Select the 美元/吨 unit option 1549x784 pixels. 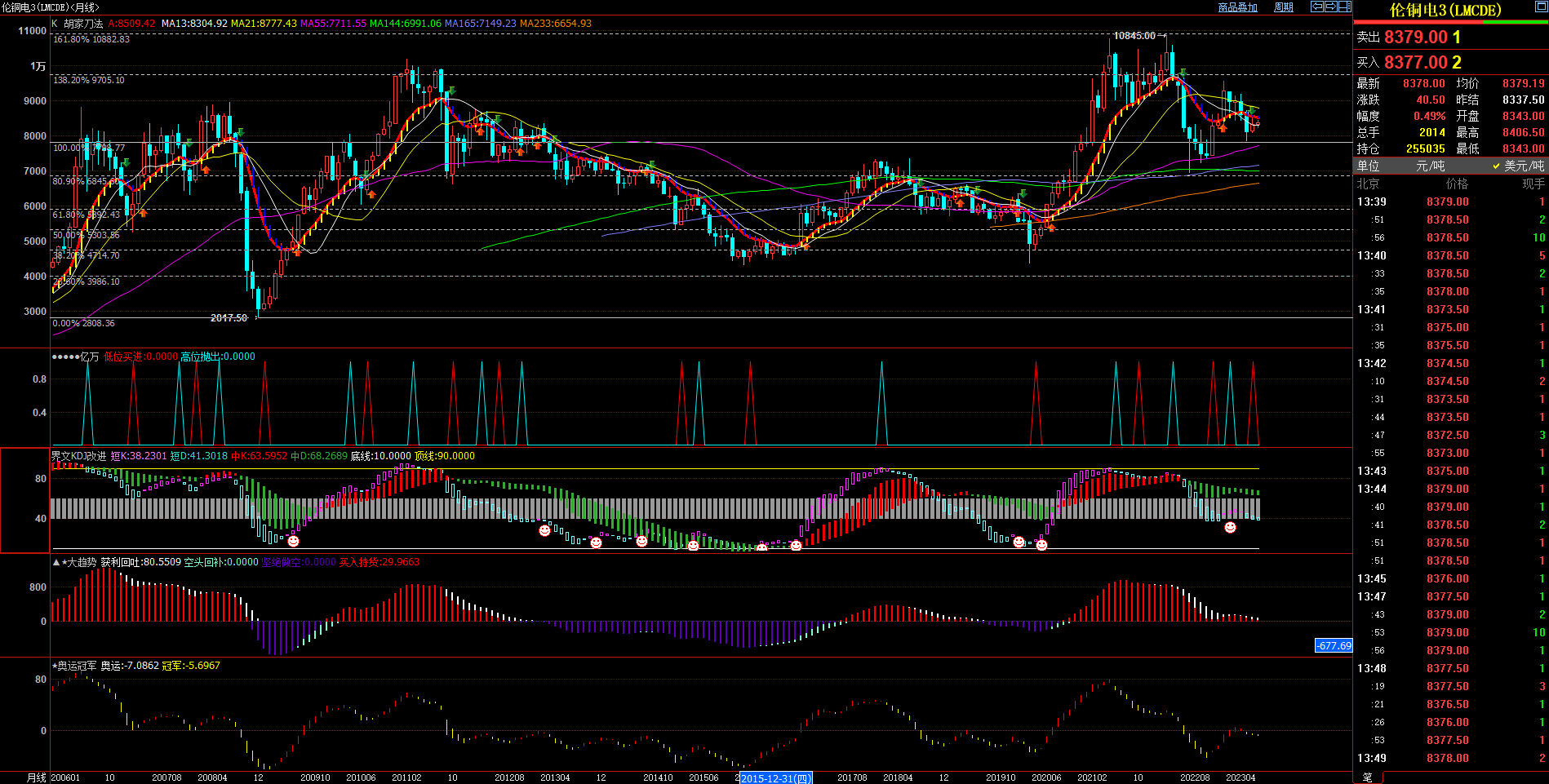pyautogui.click(x=1523, y=166)
